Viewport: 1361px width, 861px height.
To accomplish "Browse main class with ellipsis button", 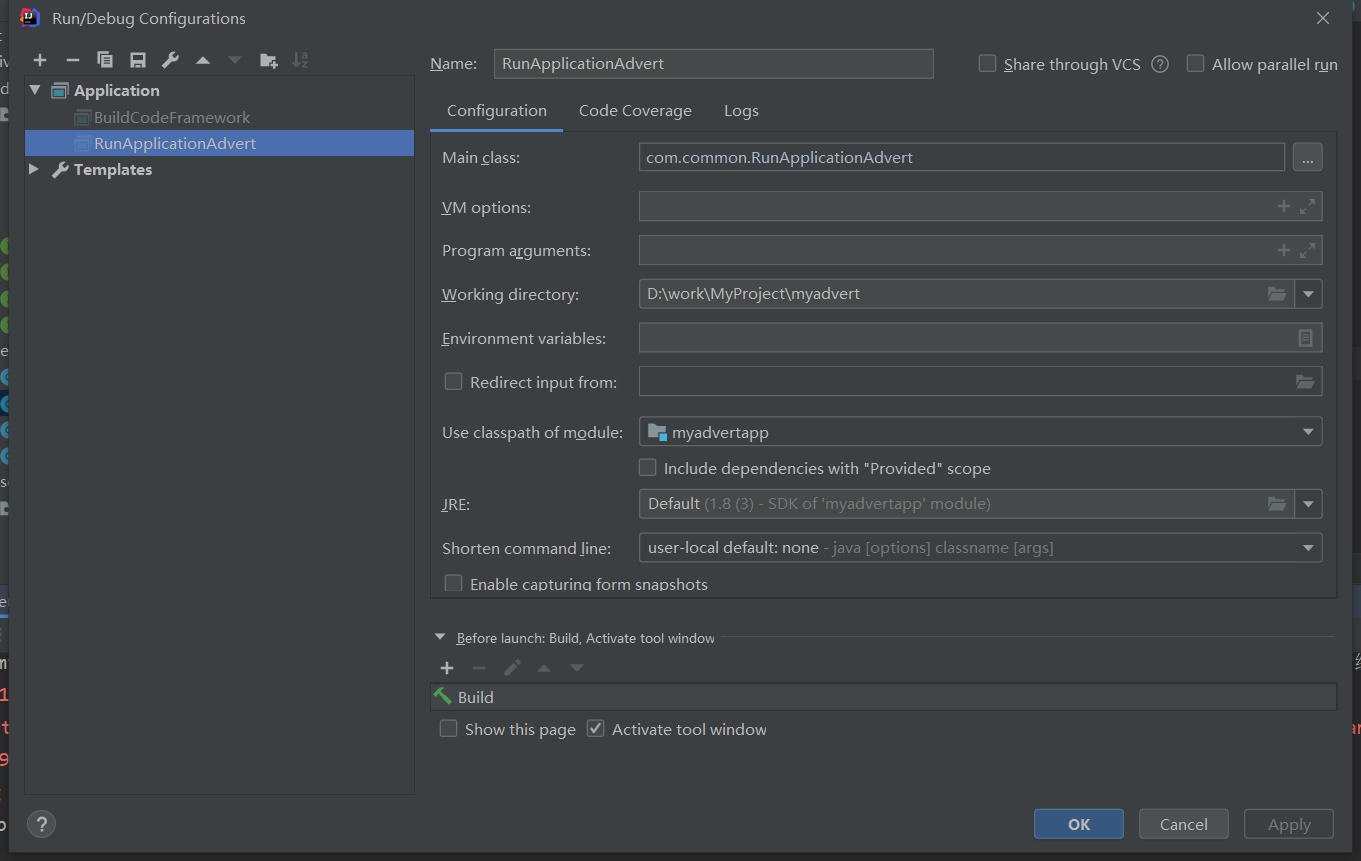I will (1307, 157).
